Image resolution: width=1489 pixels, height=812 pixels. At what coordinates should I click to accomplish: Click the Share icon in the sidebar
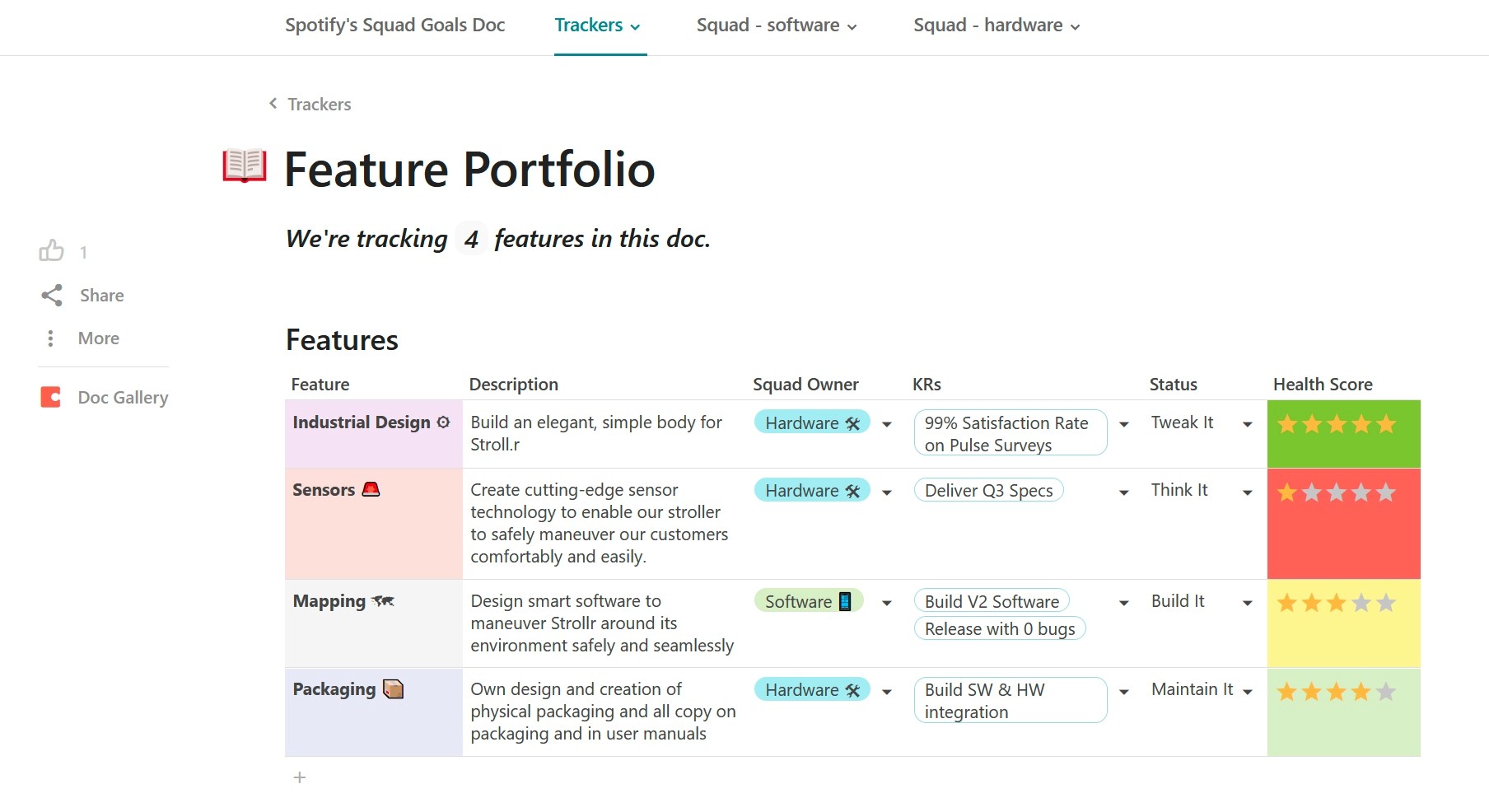click(52, 296)
